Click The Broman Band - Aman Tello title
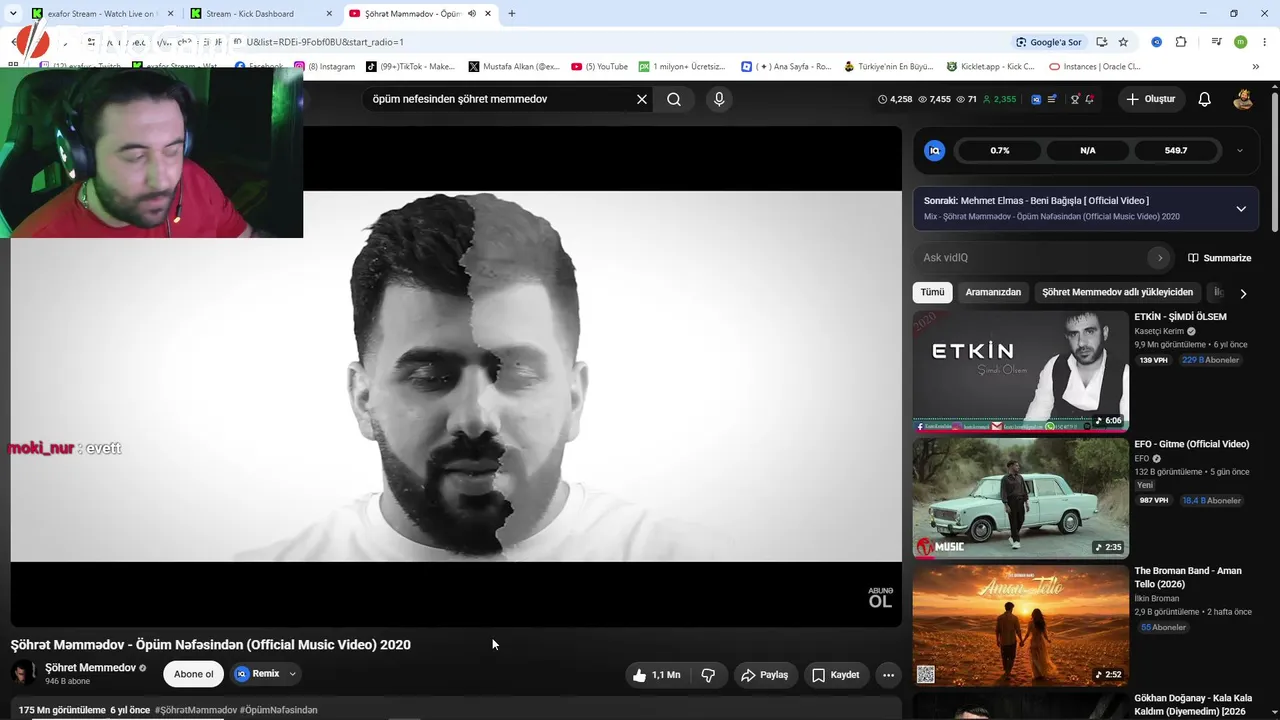This screenshot has width=1280, height=720. tap(1188, 577)
